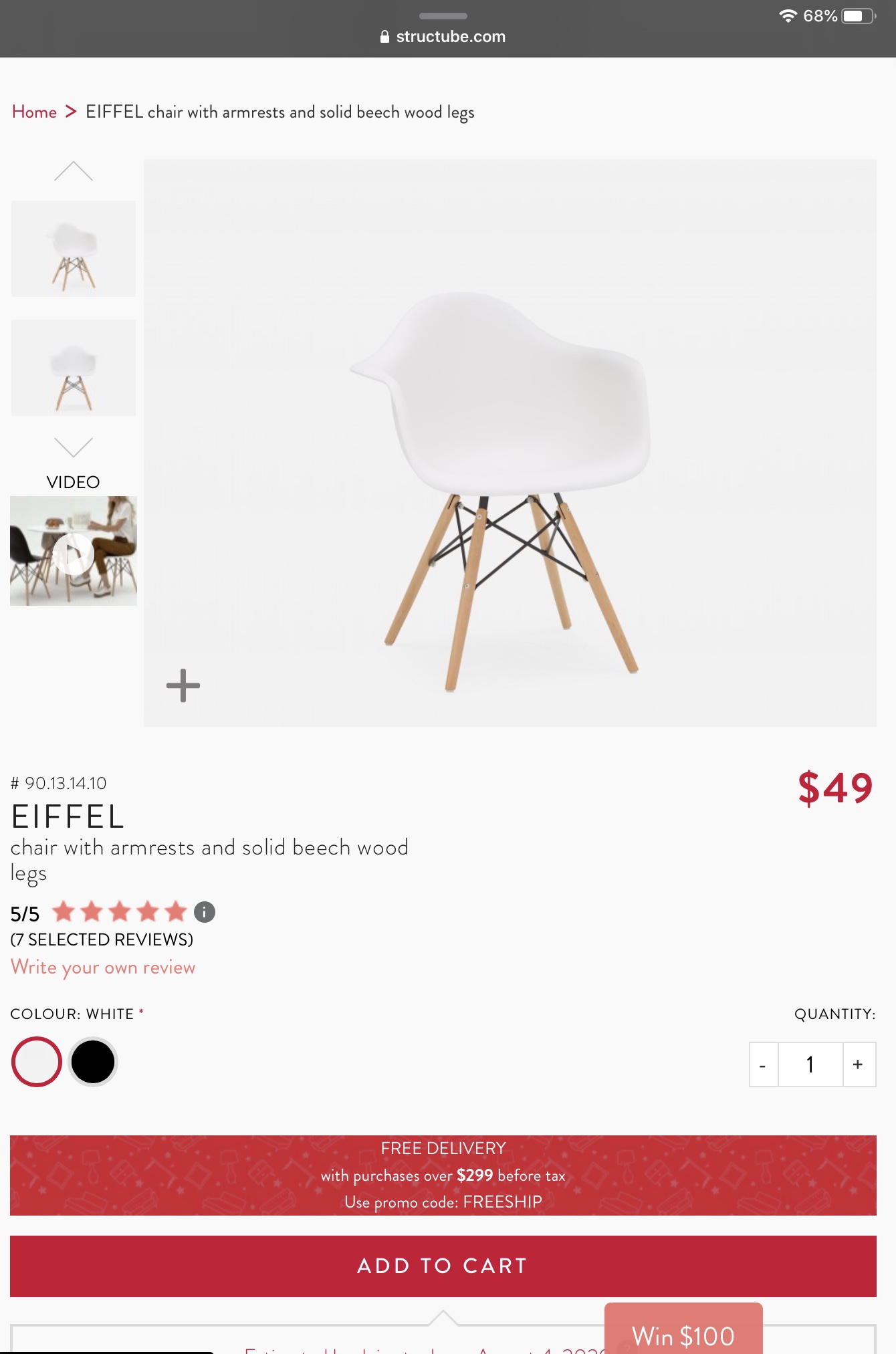
Task: Click the quantity input field
Action: click(810, 1064)
